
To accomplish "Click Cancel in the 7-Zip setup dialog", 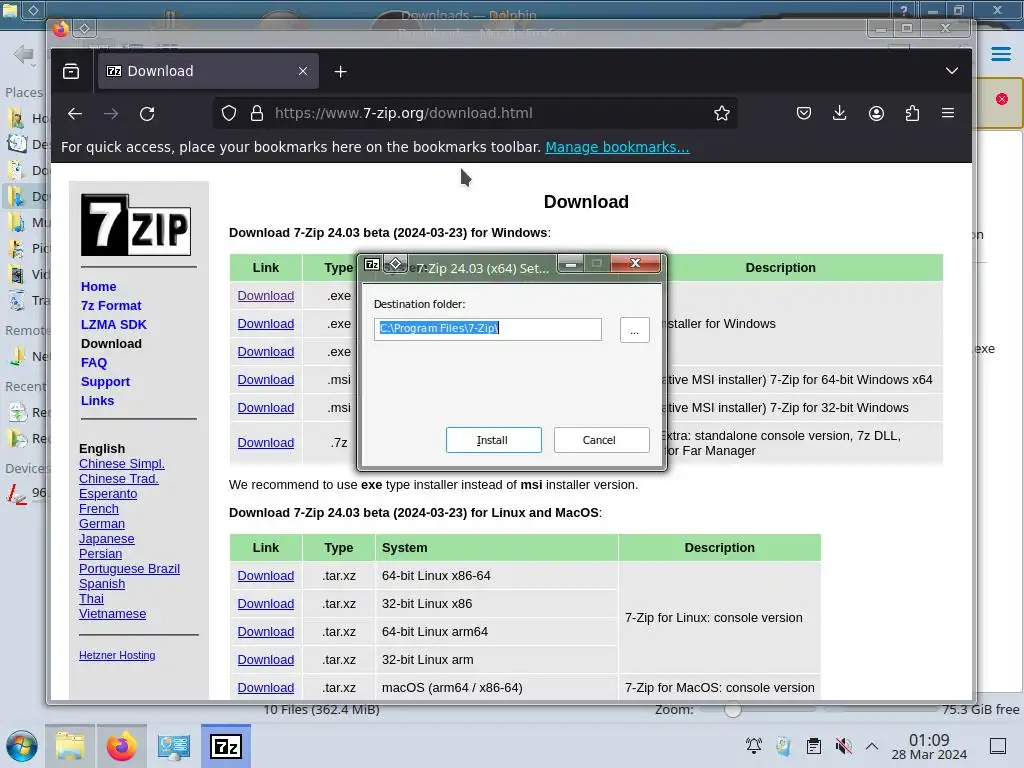I will [x=601, y=440].
